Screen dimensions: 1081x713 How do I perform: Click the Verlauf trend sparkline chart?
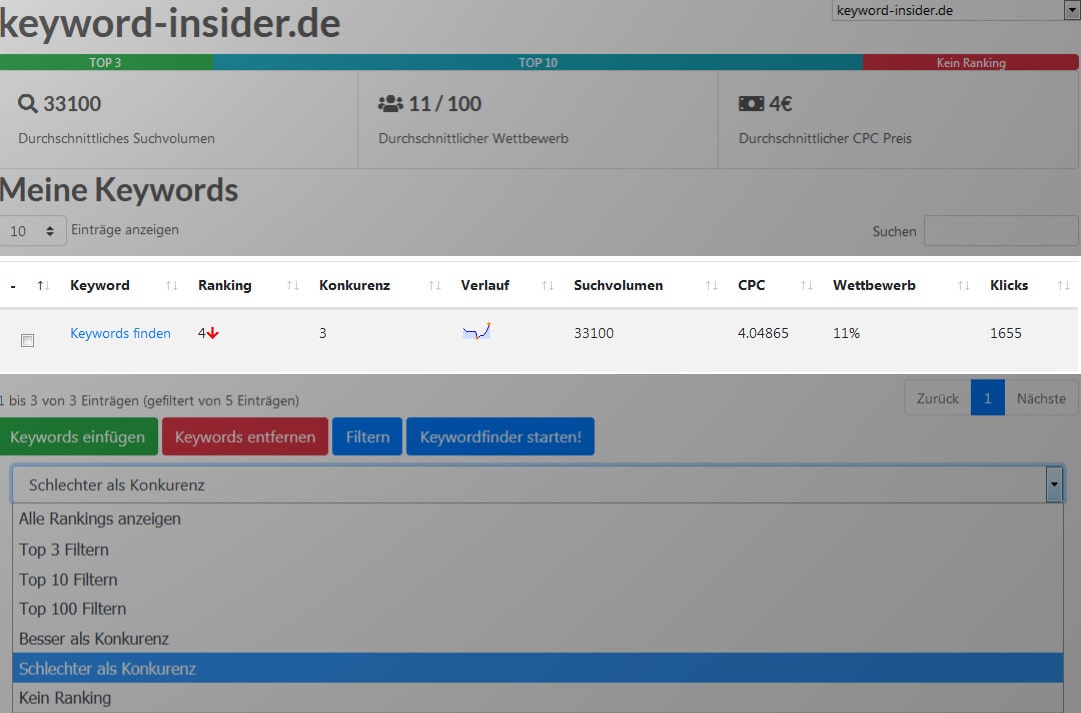click(476, 332)
